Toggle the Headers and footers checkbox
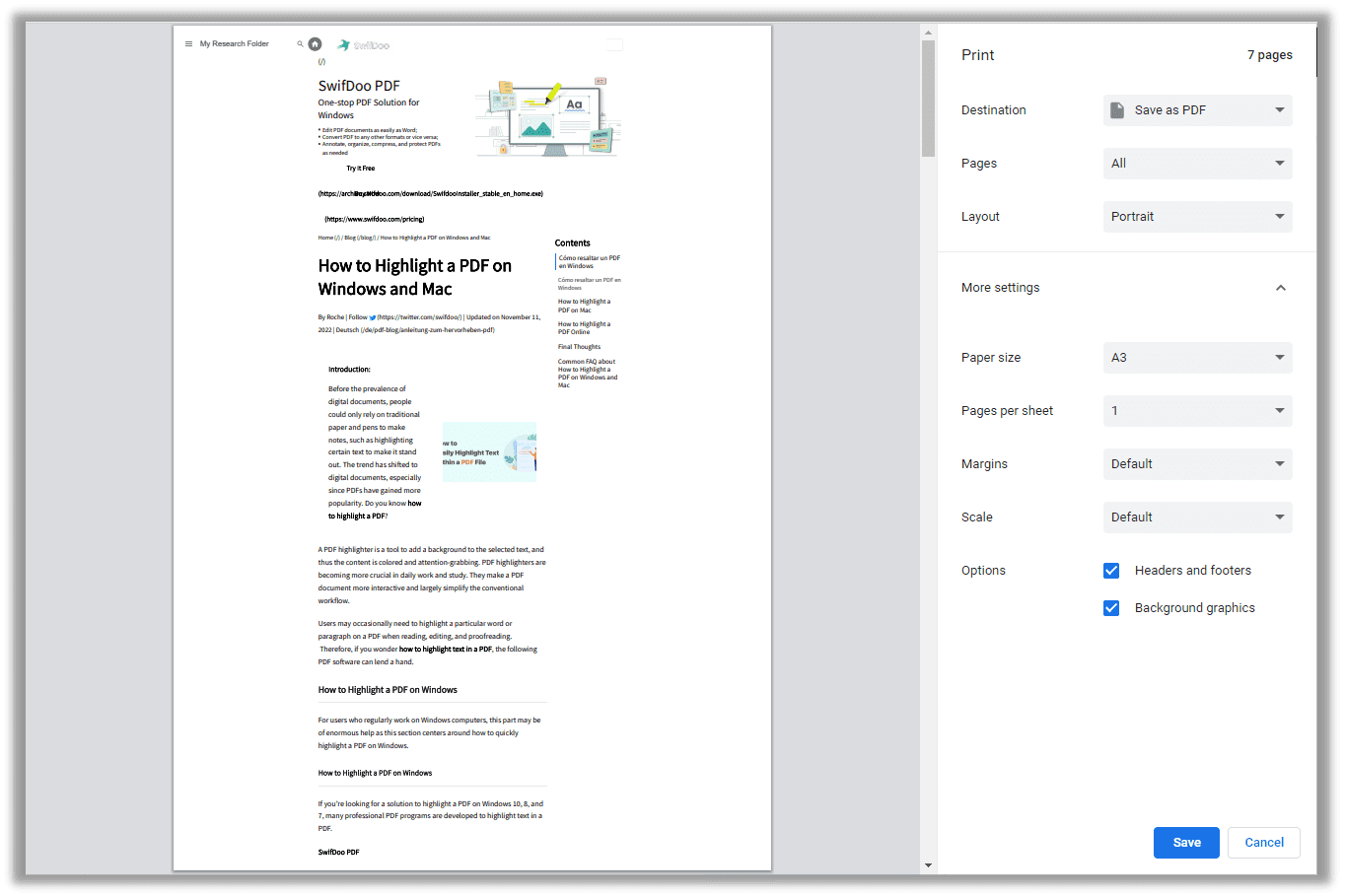Screen dimensions: 1345x896 click(1111, 571)
